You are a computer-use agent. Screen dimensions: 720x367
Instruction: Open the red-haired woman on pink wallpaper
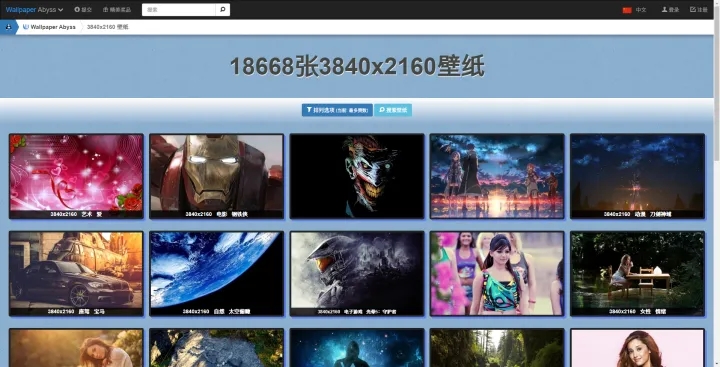coord(637,348)
